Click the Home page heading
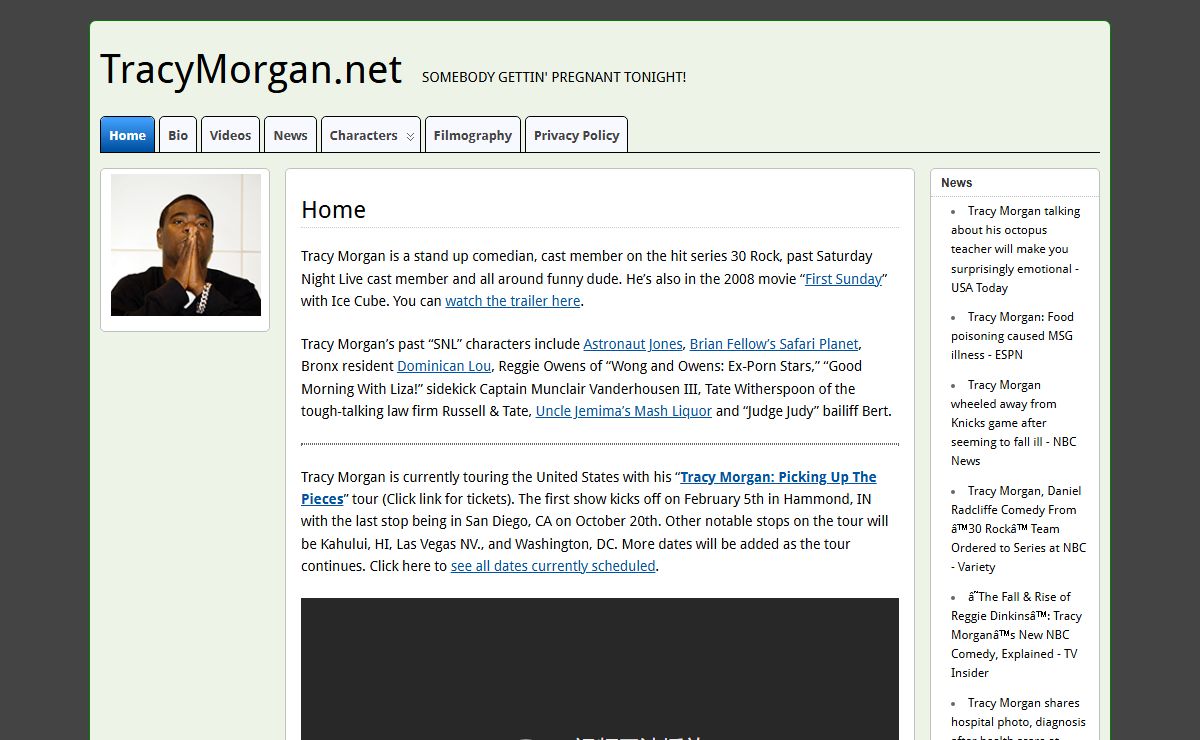The height and width of the screenshot is (740, 1200). coord(333,210)
